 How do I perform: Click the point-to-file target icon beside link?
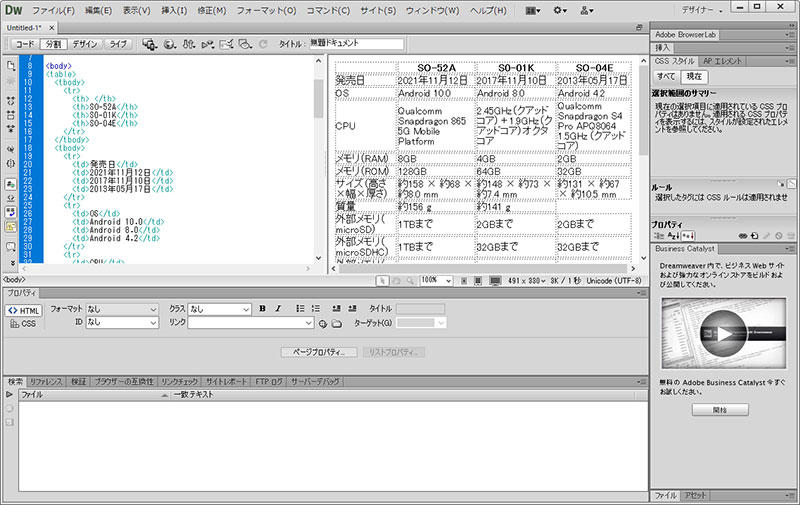click(x=322, y=323)
